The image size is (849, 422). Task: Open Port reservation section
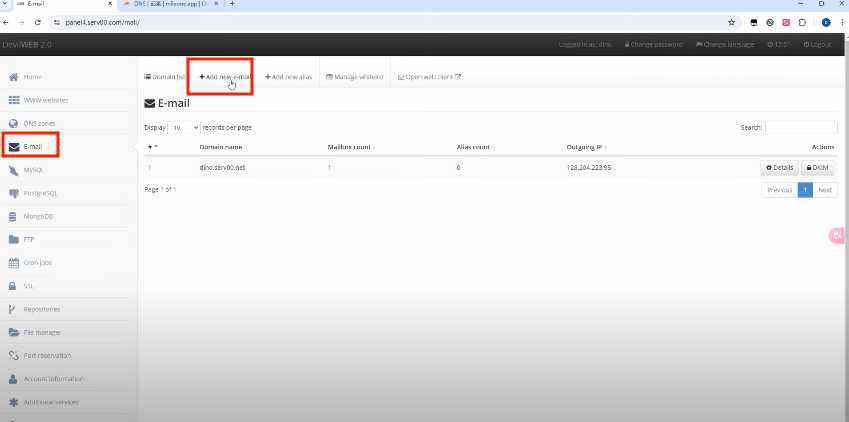[40, 356]
